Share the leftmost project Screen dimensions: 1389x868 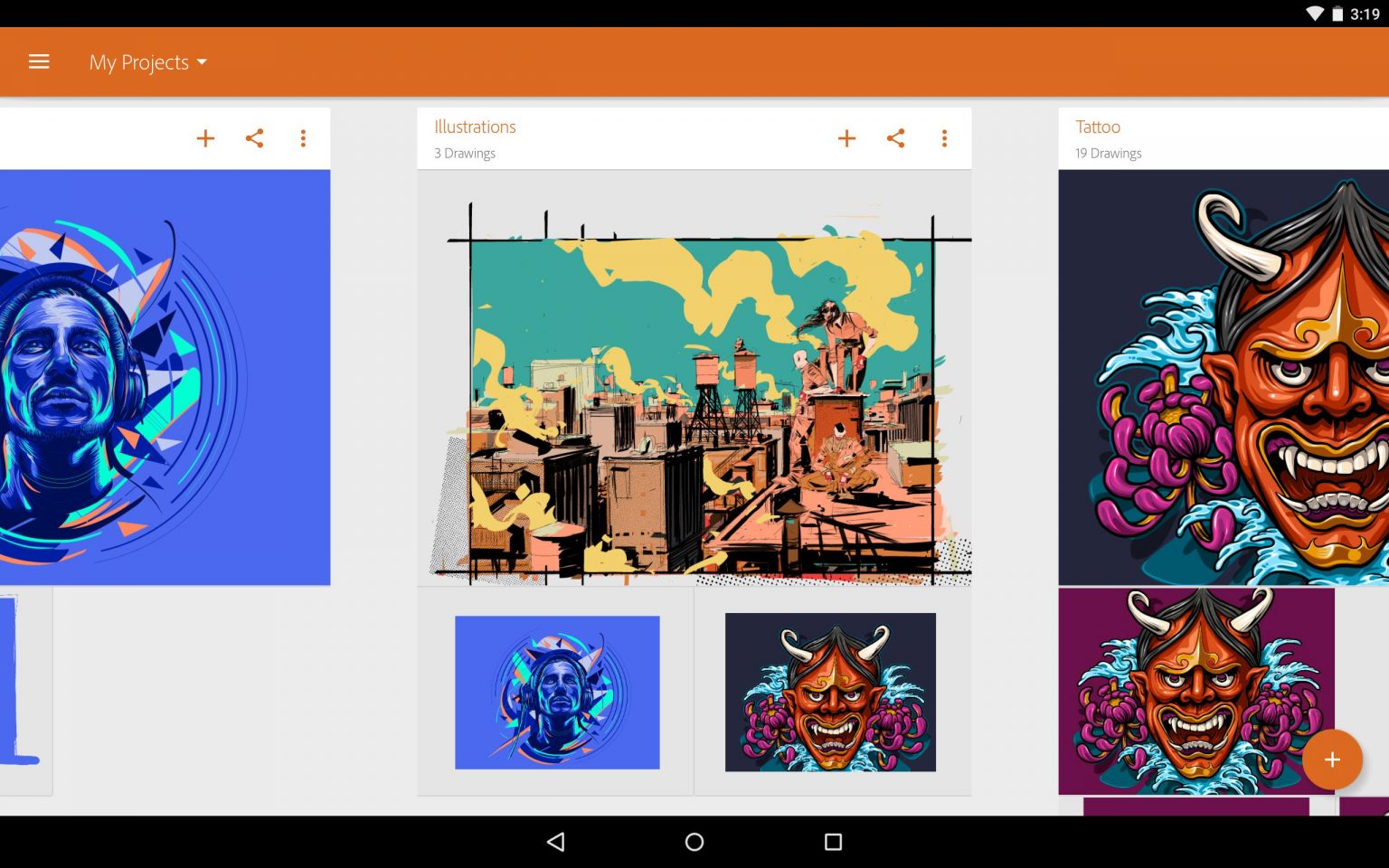pyautogui.click(x=254, y=137)
